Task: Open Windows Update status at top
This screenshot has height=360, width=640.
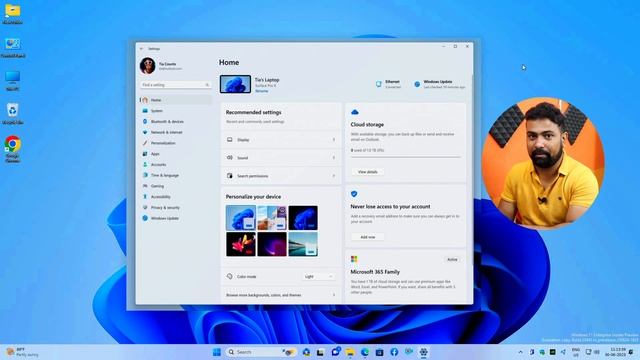Action: coord(439,84)
